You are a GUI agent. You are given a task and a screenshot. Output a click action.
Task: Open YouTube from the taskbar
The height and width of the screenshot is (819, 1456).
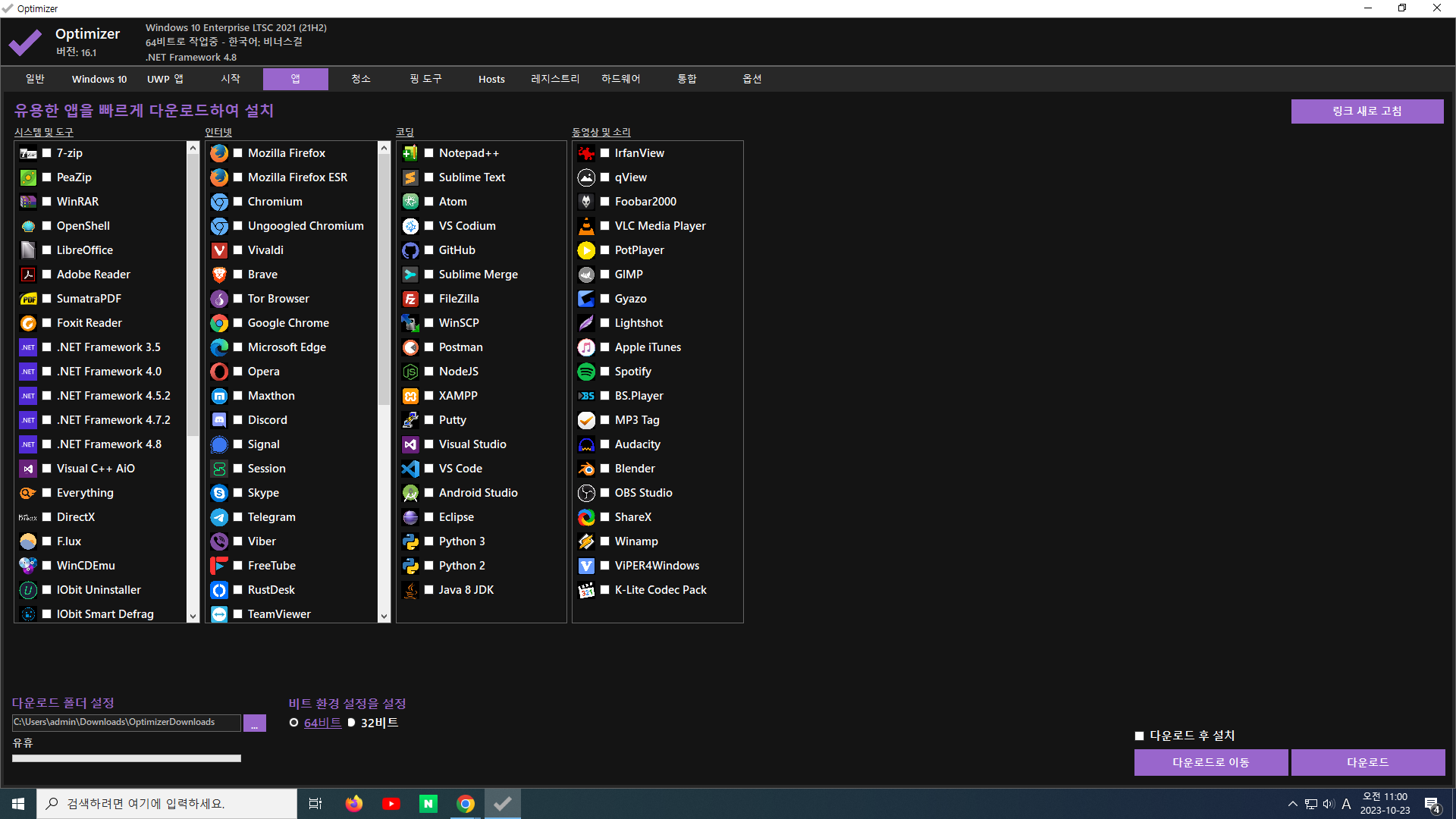(x=391, y=804)
